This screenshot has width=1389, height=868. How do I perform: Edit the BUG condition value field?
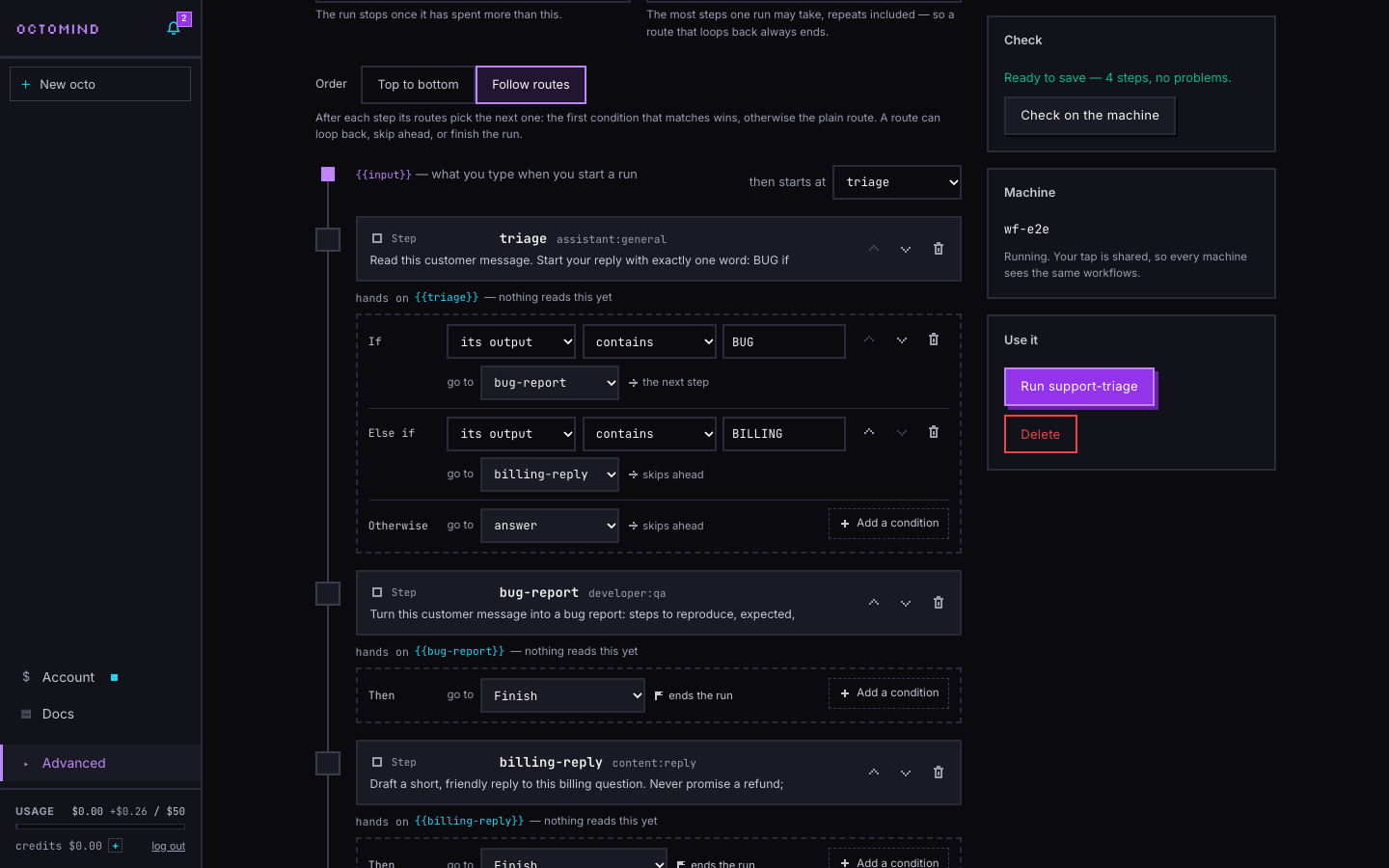pos(784,341)
